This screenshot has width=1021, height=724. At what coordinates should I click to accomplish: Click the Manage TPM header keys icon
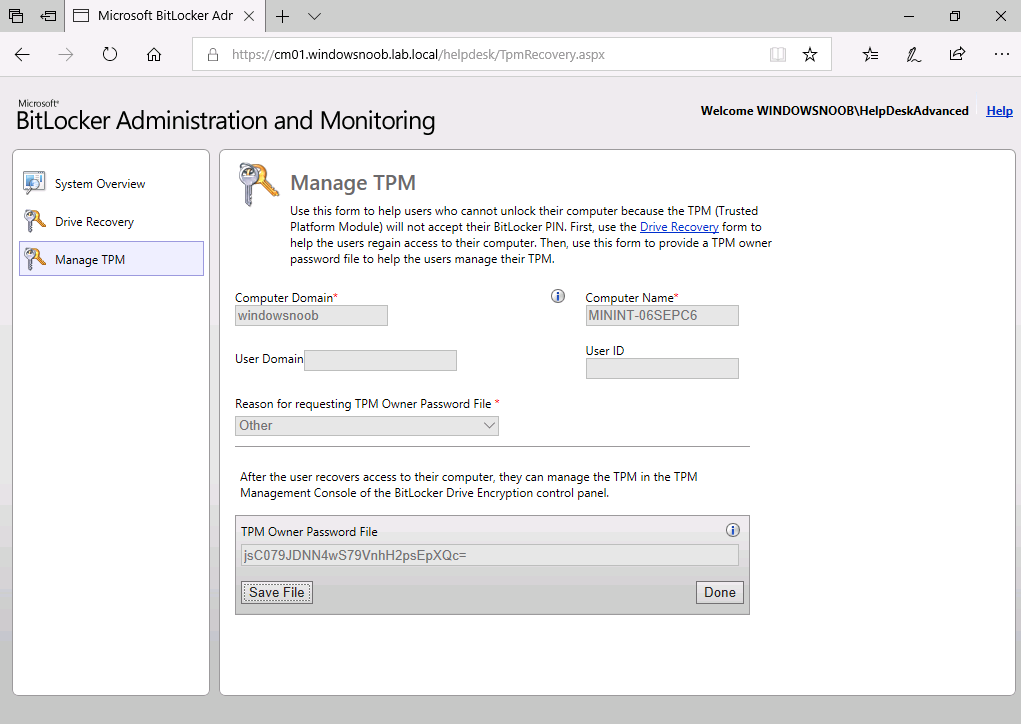click(258, 184)
